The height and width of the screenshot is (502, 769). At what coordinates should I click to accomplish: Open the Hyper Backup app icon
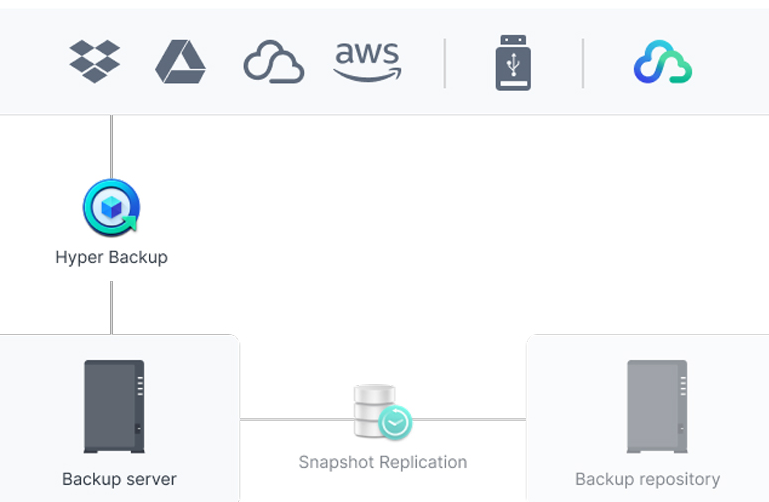coord(111,206)
